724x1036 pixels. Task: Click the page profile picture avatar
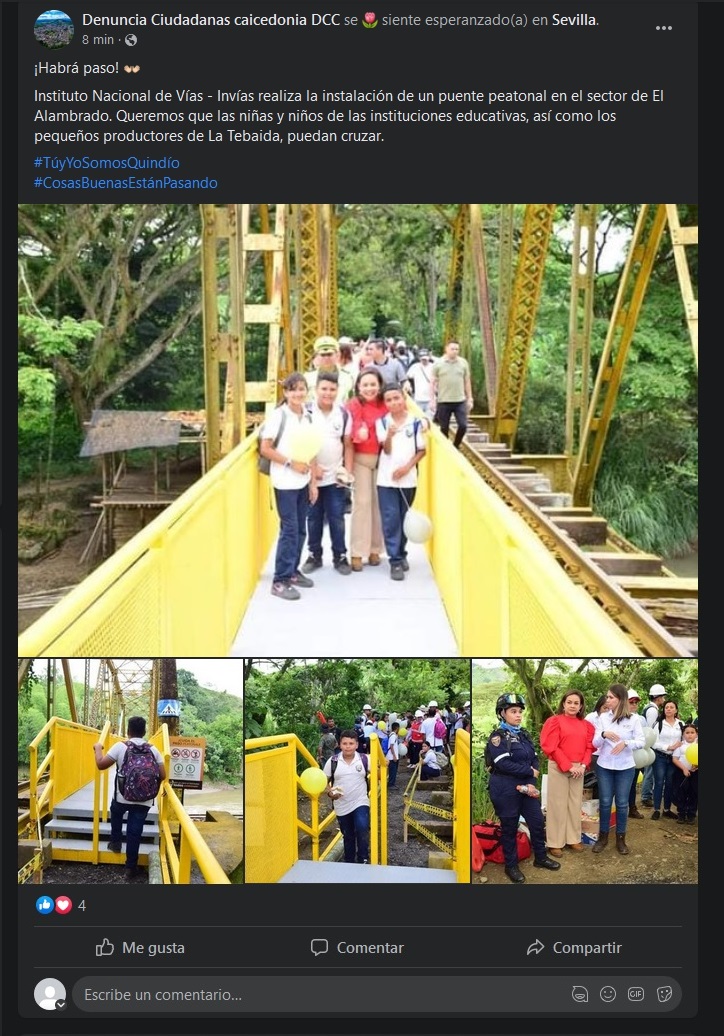point(53,29)
